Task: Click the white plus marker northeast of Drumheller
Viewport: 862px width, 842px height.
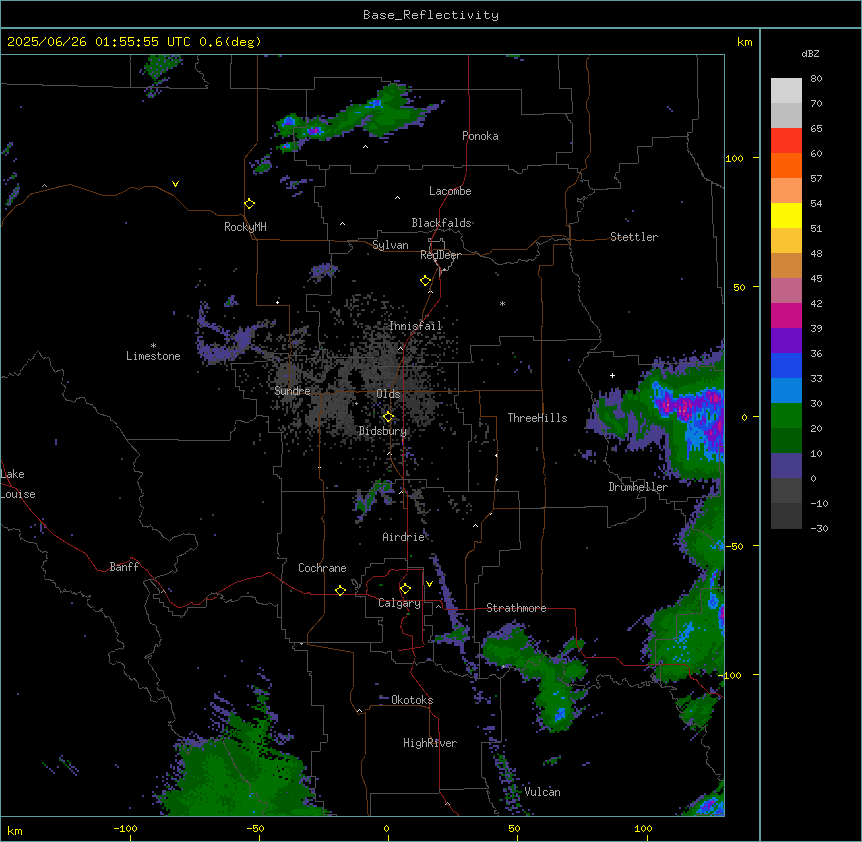Action: coord(612,375)
